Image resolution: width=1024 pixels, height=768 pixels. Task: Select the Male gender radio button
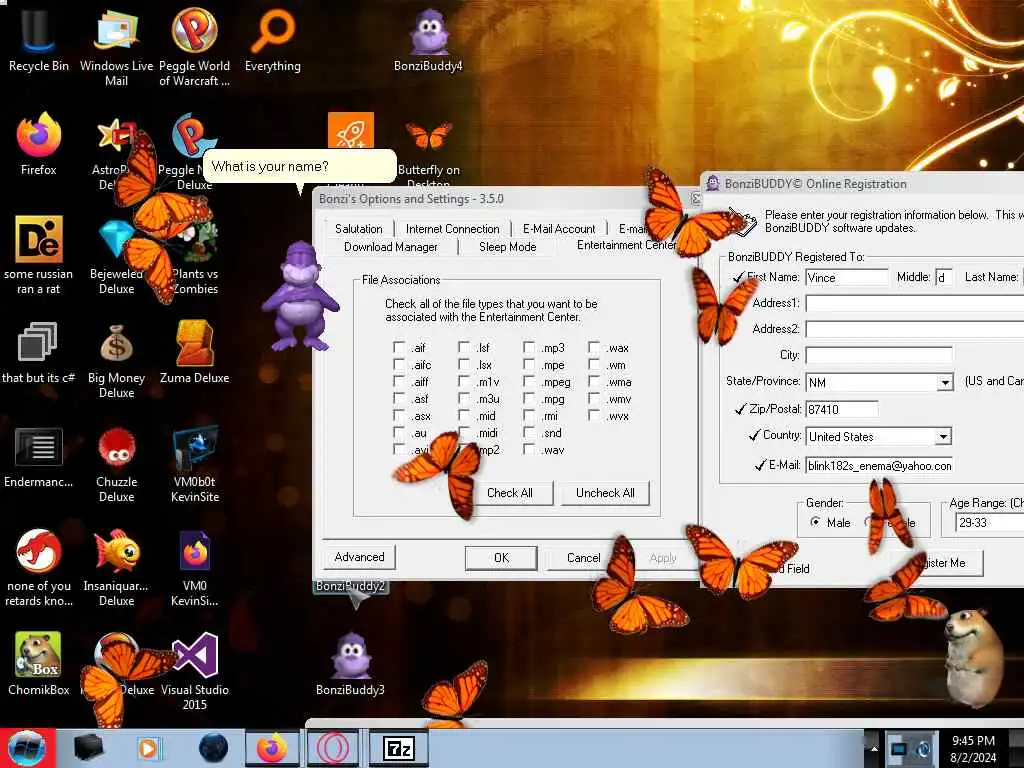[815, 522]
